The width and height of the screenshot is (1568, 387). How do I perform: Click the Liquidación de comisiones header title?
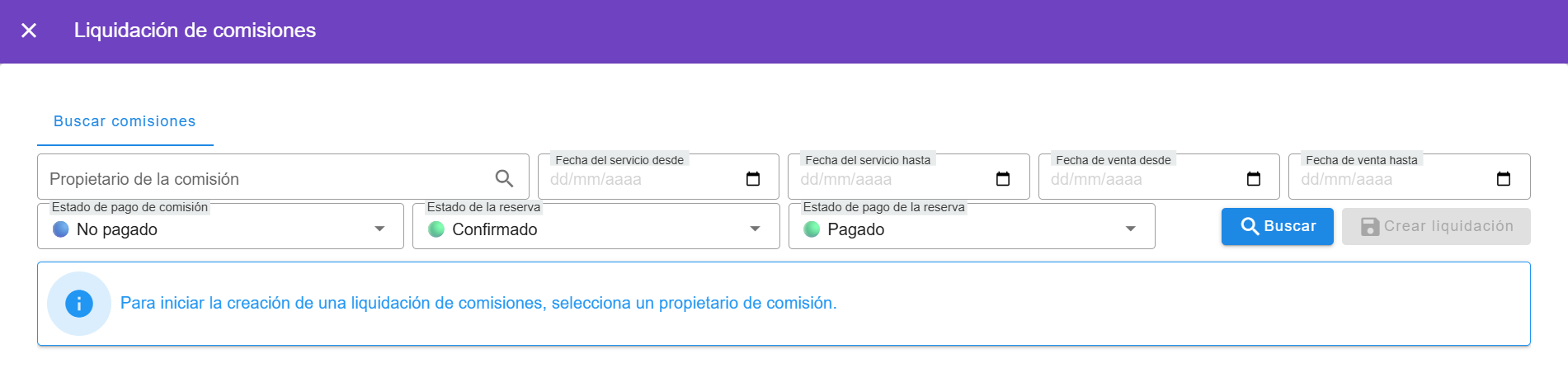195,31
